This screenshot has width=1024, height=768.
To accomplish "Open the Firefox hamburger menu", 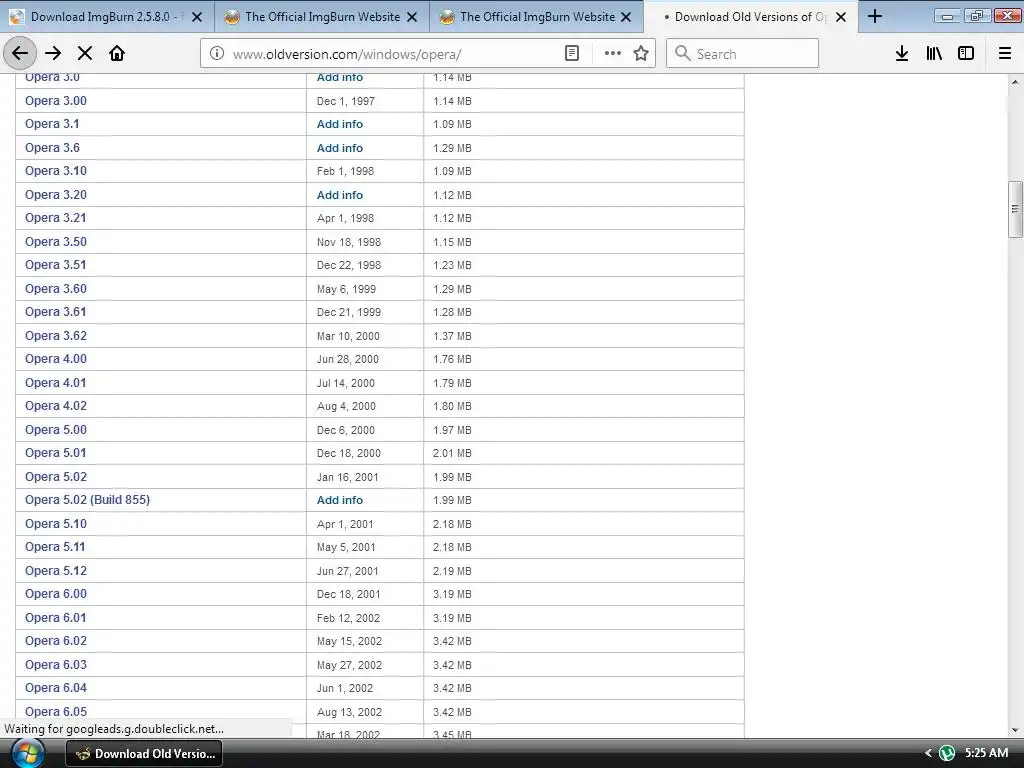I will pos(1005,54).
